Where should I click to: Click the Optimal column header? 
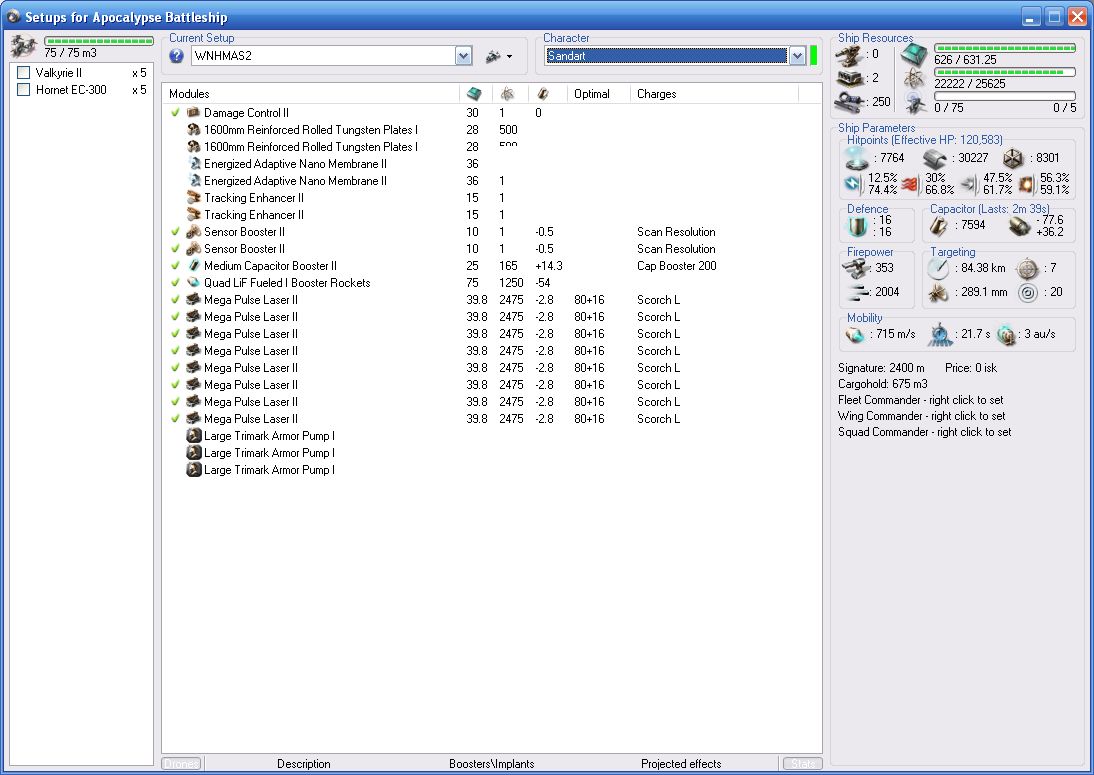(x=592, y=93)
